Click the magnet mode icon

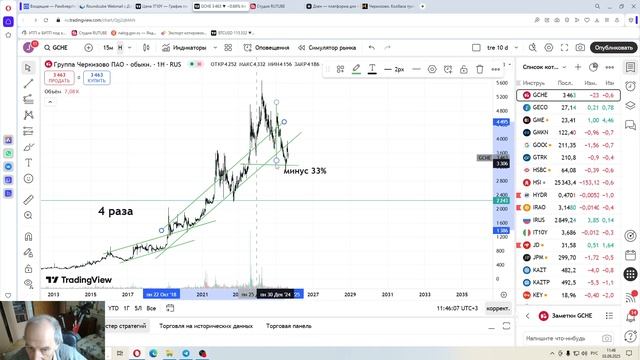click(x=28, y=237)
